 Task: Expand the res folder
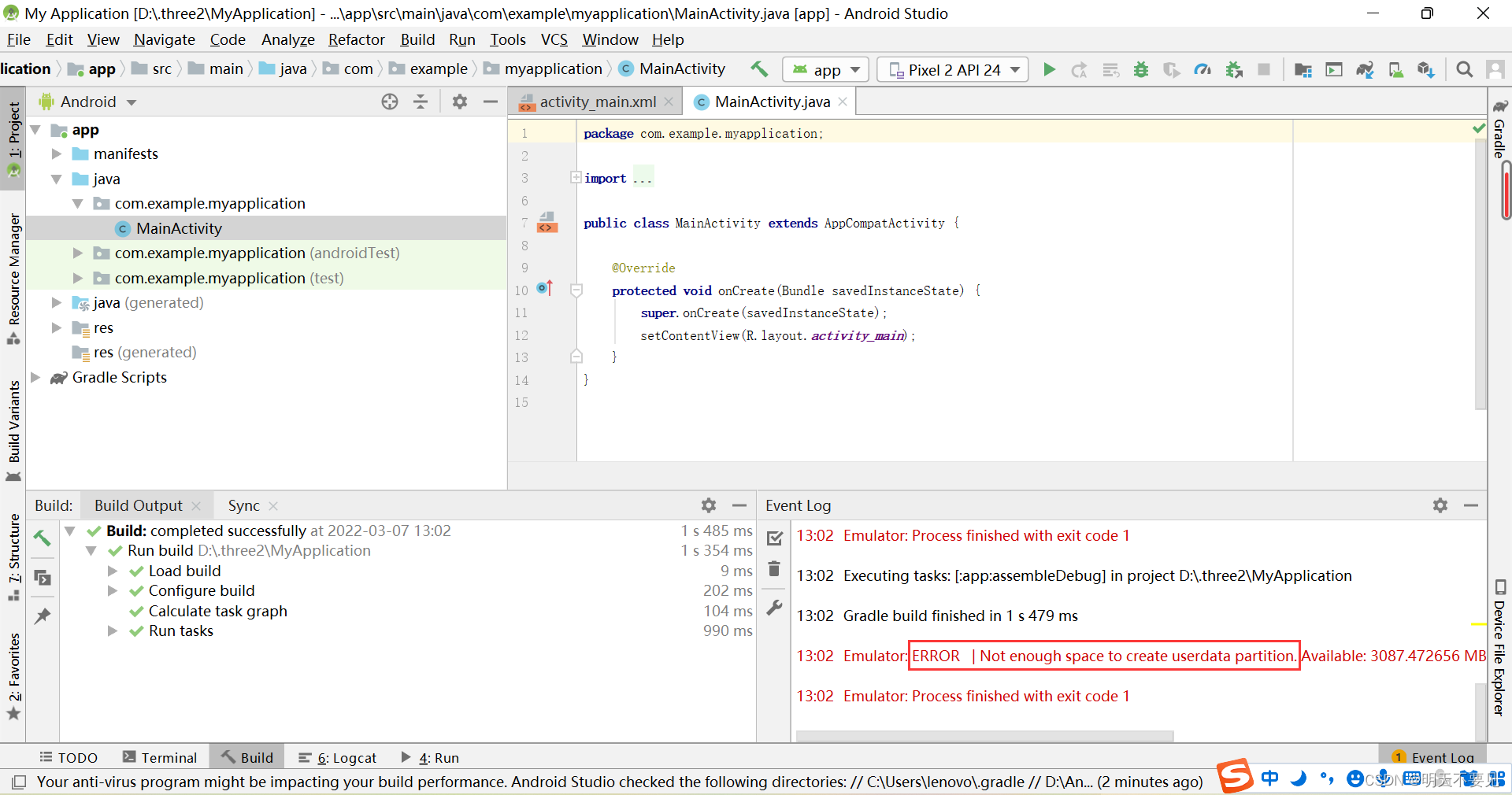tap(56, 327)
